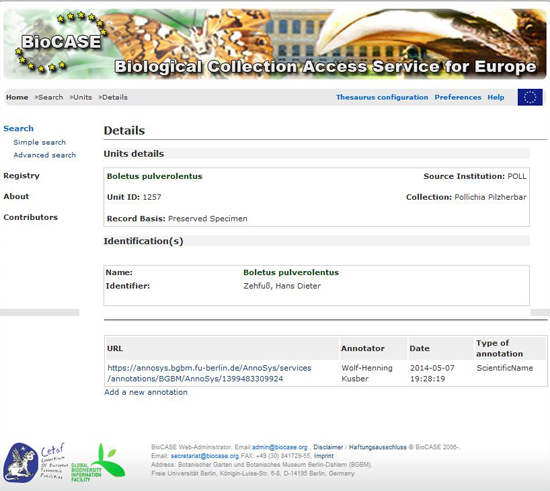Choose Simple search
550x491 pixels.
click(x=40, y=142)
